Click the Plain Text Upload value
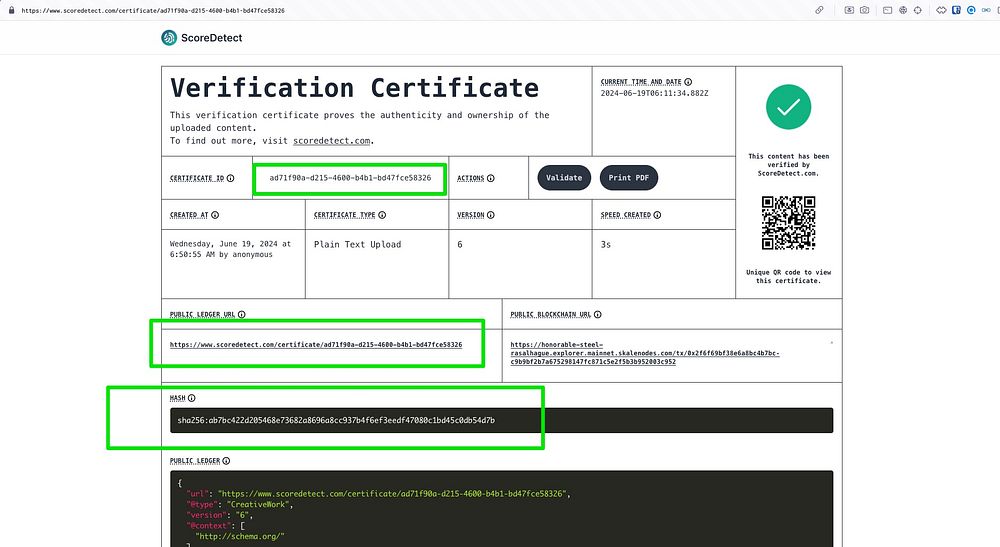 coord(357,244)
